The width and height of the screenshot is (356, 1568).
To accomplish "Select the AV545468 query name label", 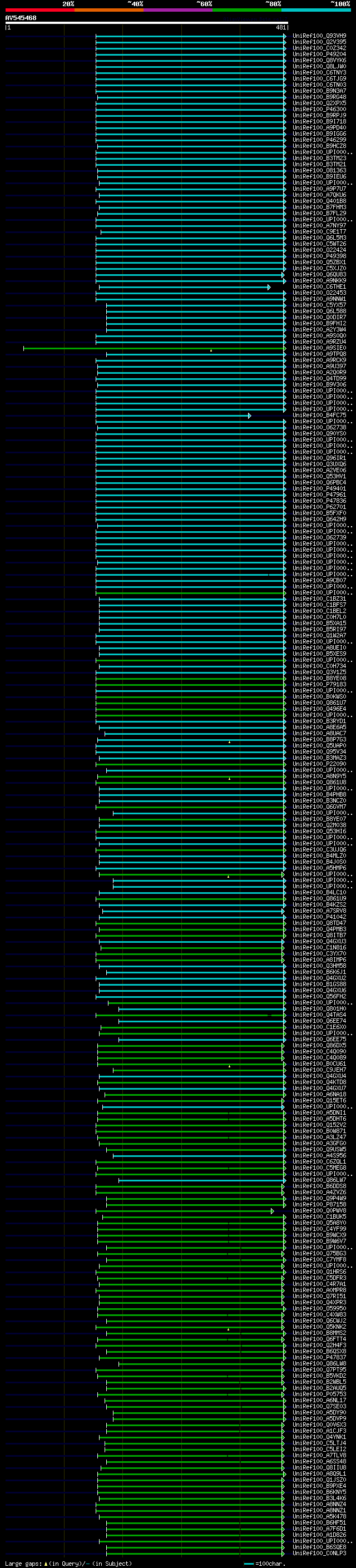I will coord(21,18).
